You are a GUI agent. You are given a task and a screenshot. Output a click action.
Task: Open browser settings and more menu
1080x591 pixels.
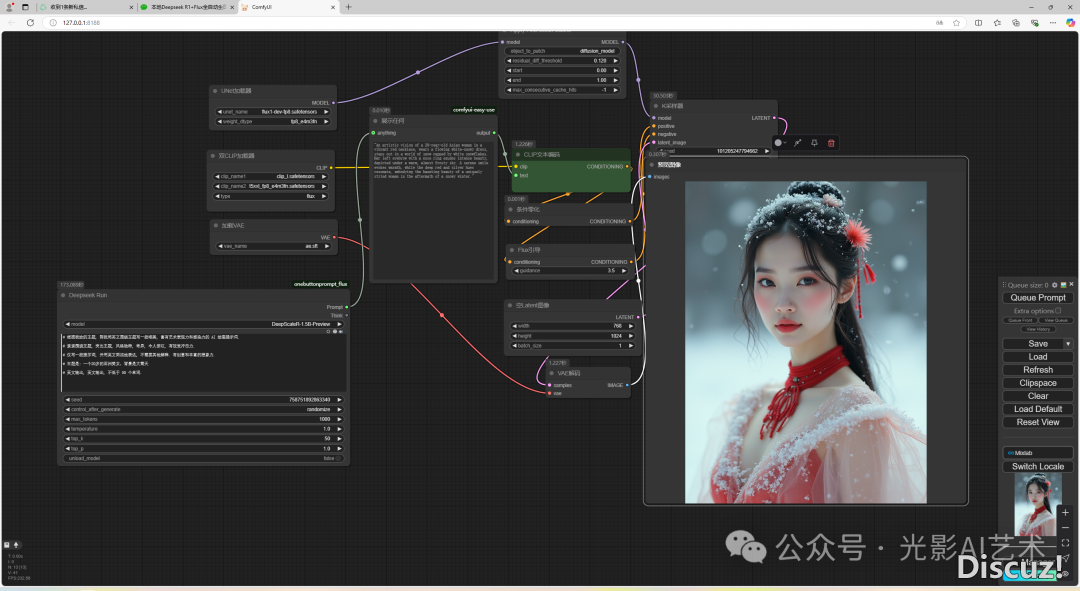[1052, 23]
